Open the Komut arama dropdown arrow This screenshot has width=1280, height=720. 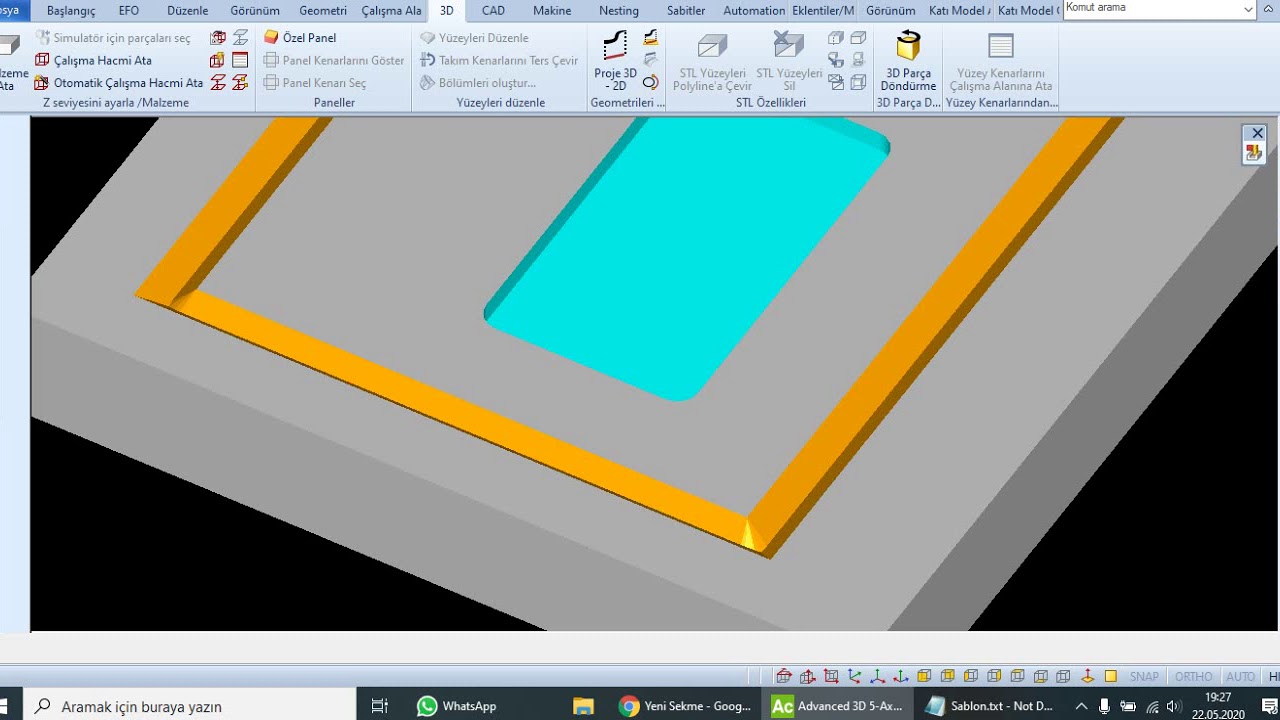(x=1248, y=9)
